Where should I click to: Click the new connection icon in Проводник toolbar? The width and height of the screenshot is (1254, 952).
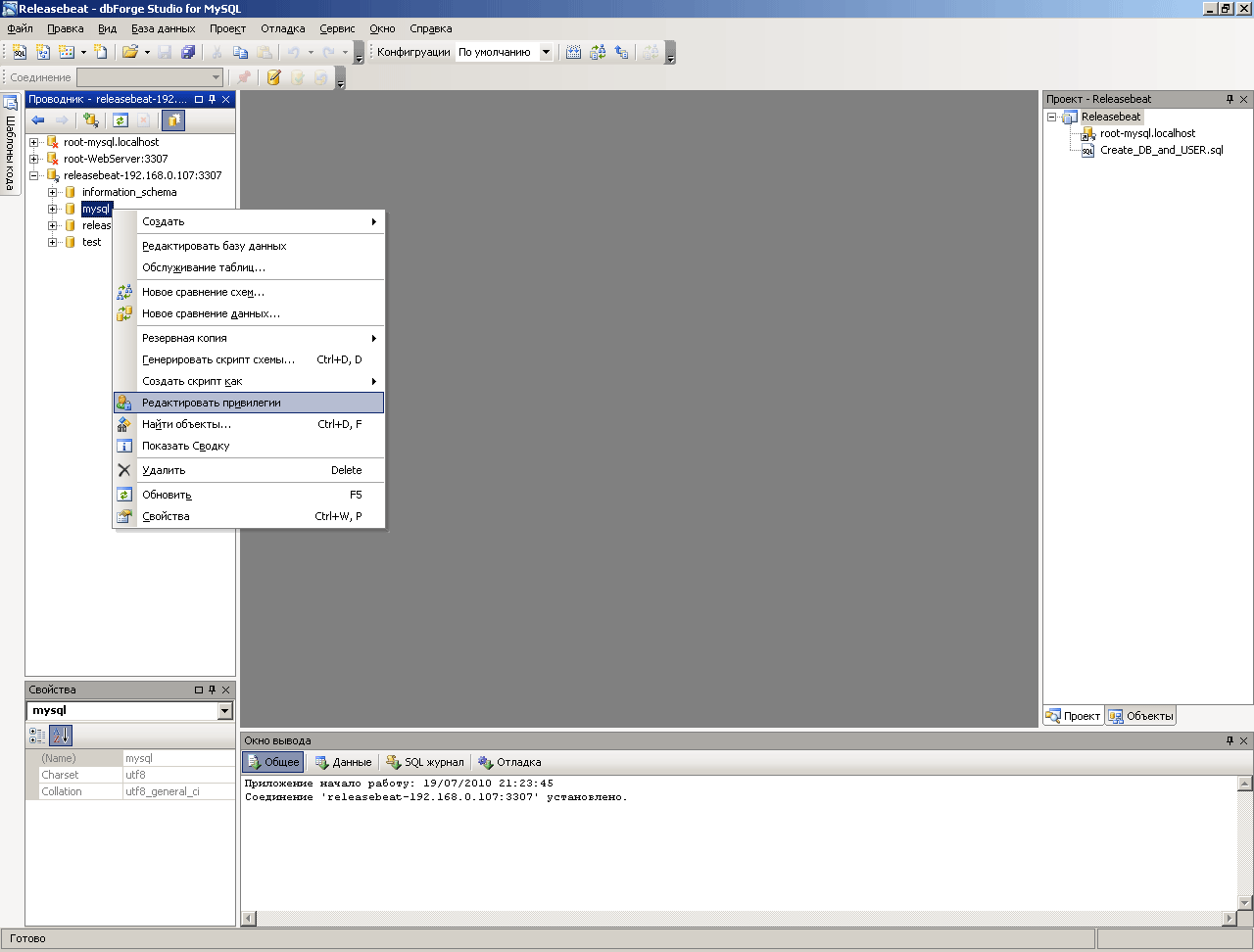pyautogui.click(x=91, y=120)
